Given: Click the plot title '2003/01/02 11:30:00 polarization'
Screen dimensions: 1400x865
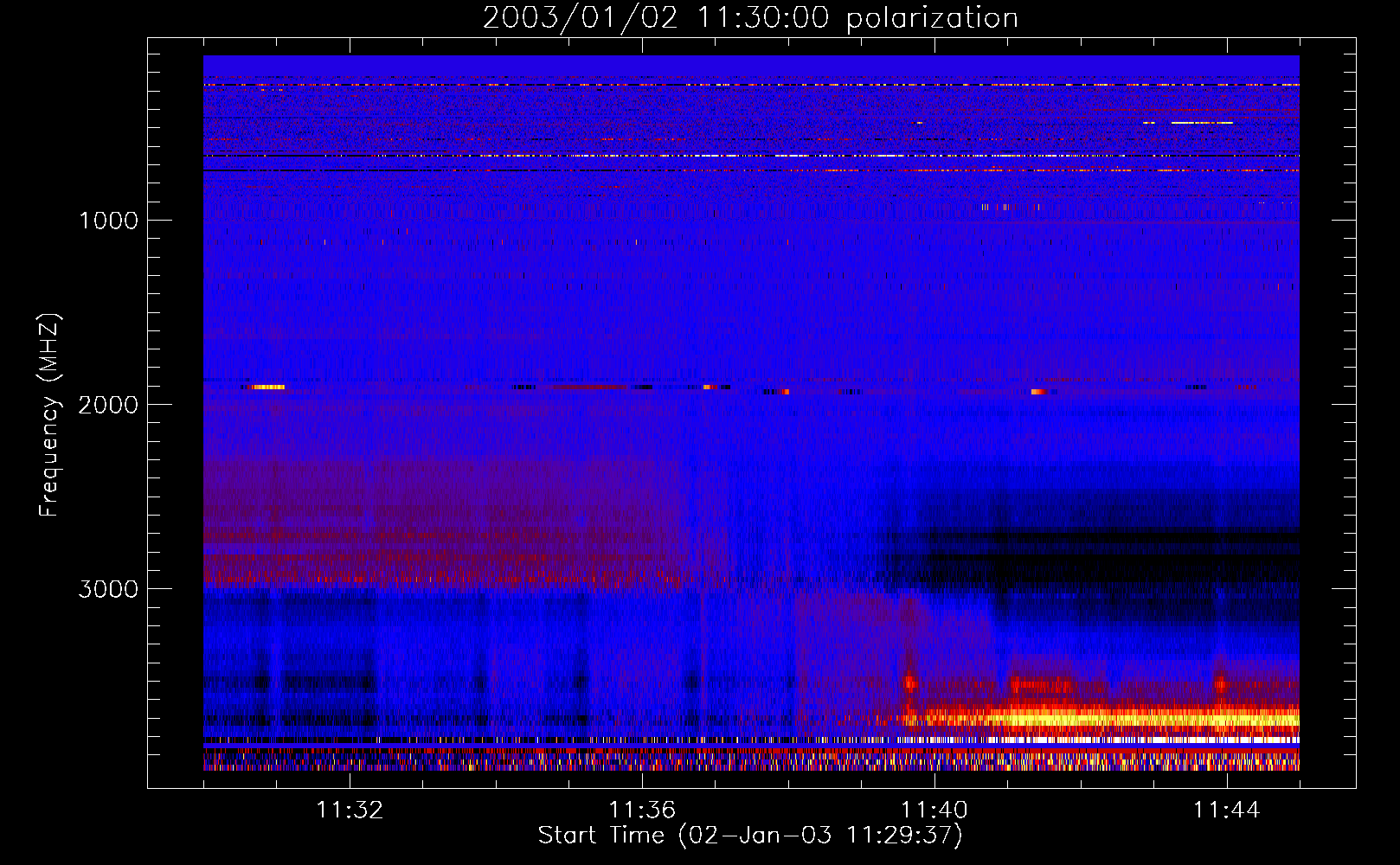Looking at the screenshot, I should click(750, 18).
